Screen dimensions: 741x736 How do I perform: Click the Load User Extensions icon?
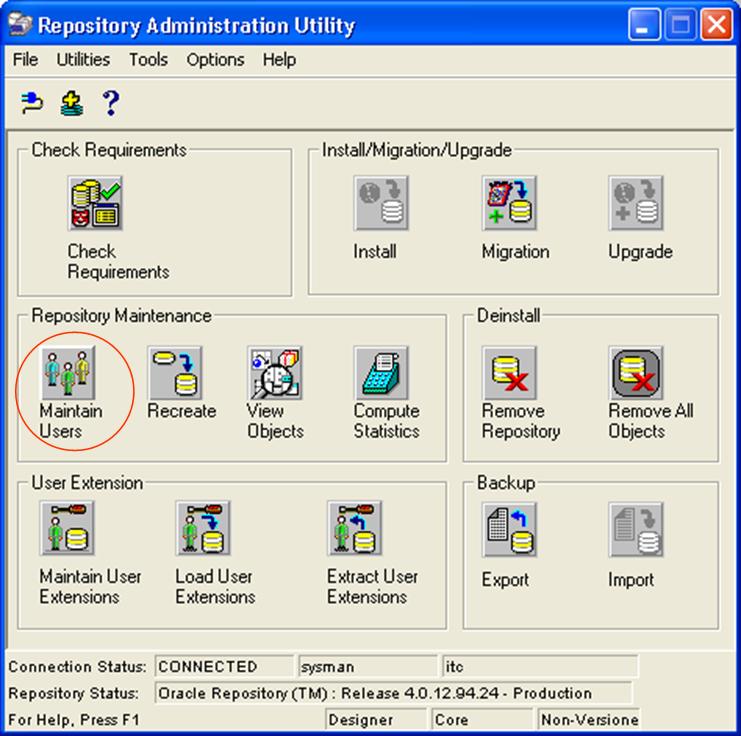tap(203, 528)
